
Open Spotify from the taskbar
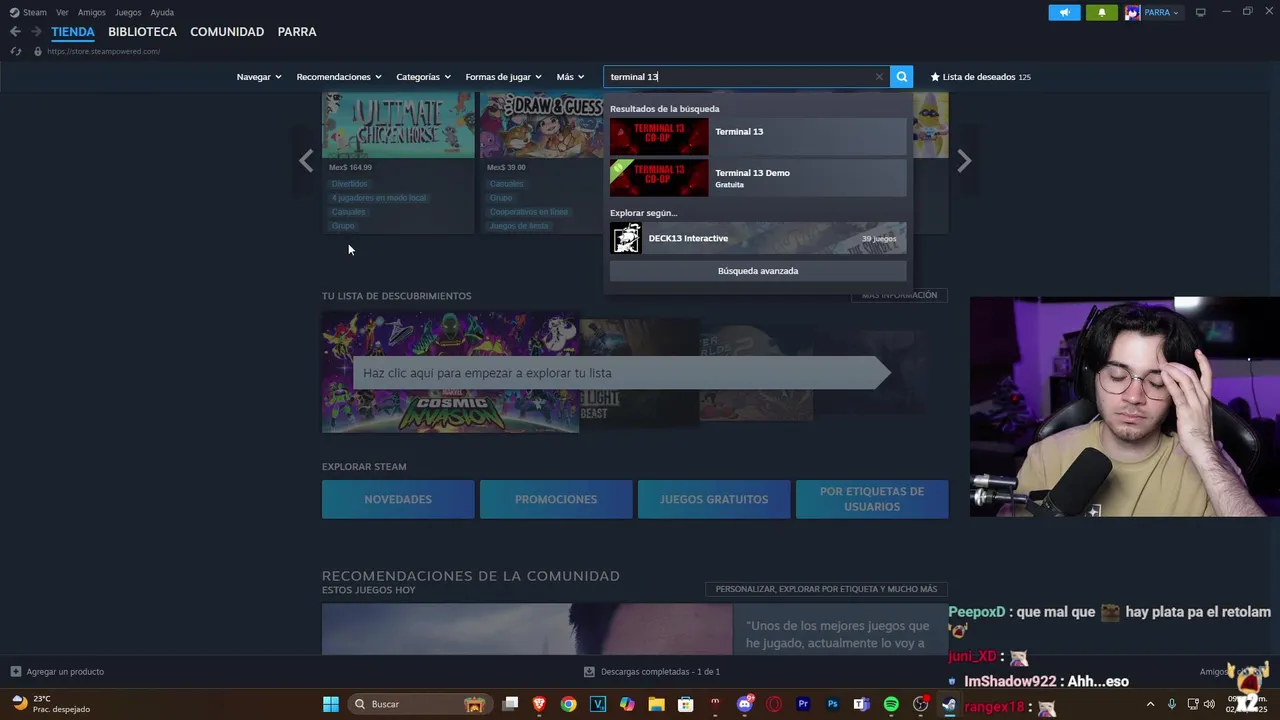coord(891,704)
